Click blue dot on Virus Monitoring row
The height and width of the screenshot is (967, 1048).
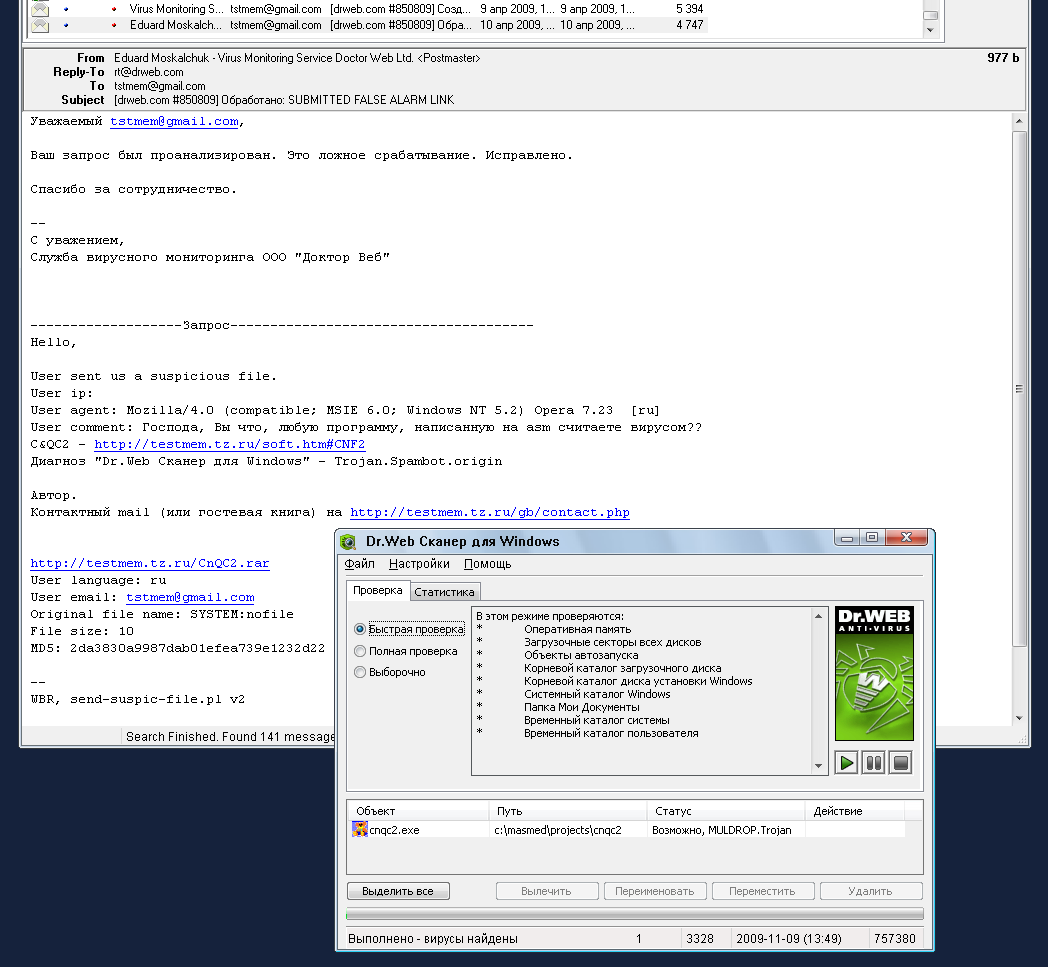[66, 9]
